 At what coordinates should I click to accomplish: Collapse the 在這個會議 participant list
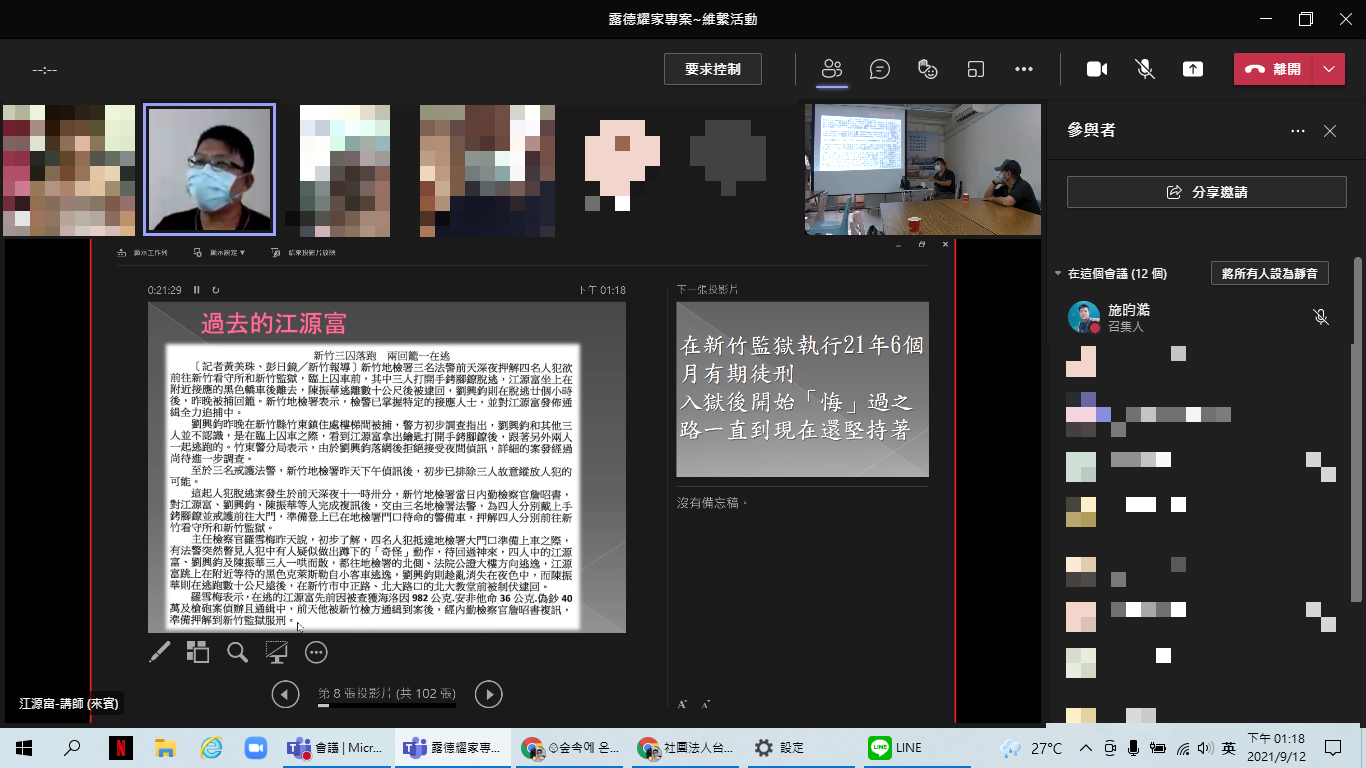[1058, 273]
